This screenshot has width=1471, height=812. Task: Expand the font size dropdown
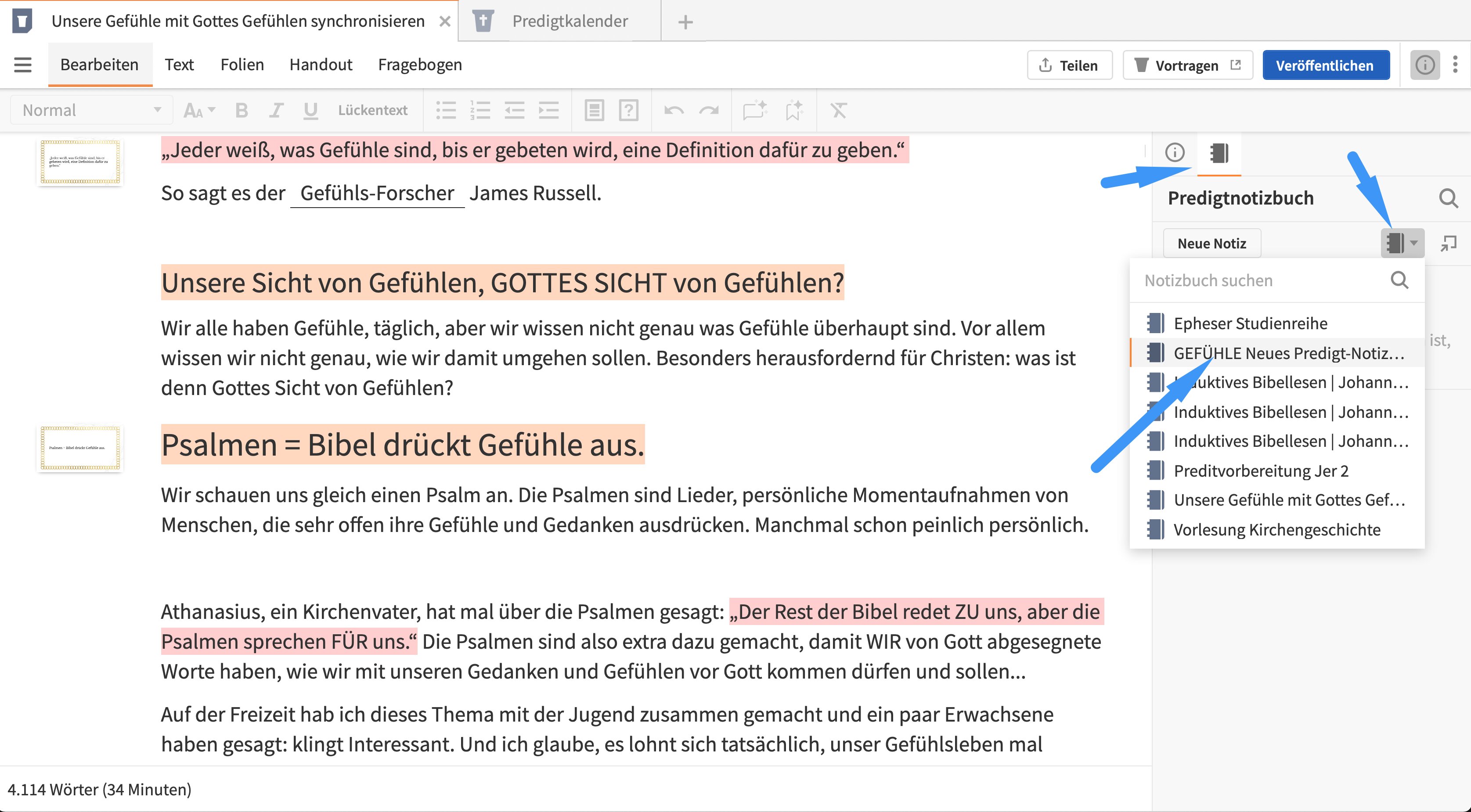199,110
